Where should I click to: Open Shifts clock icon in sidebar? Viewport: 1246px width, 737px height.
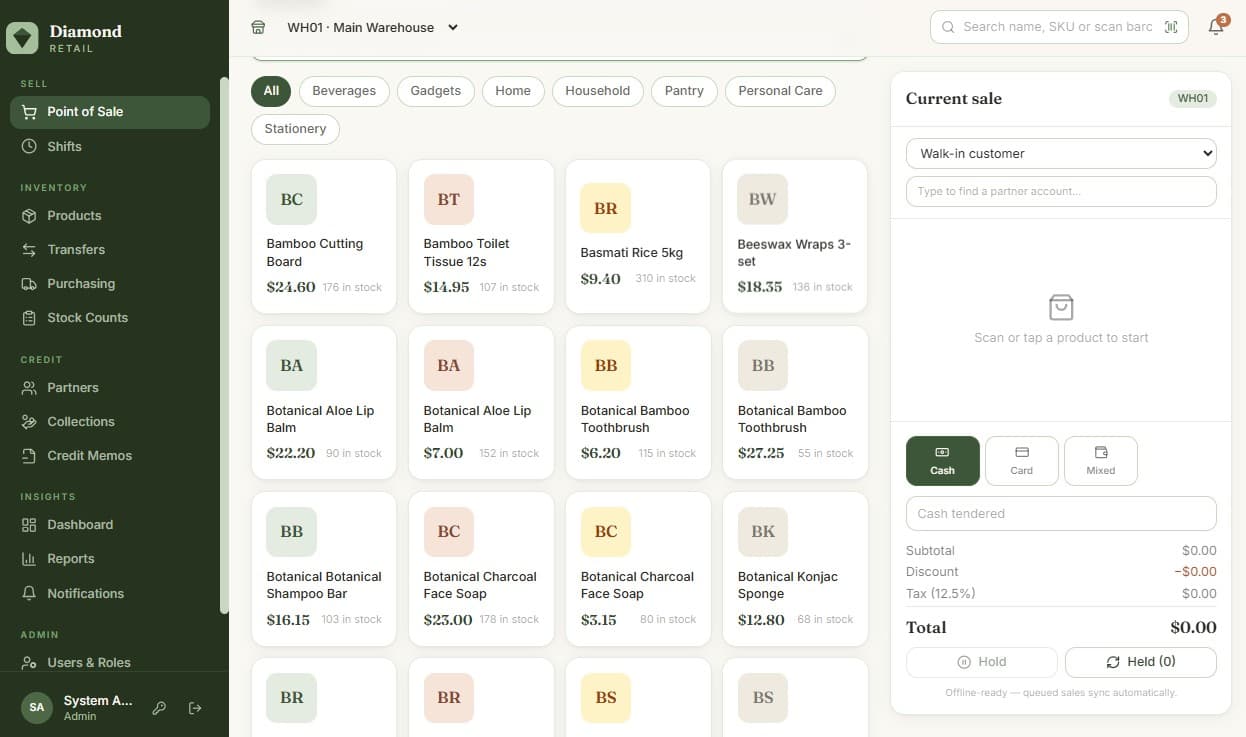(29, 146)
